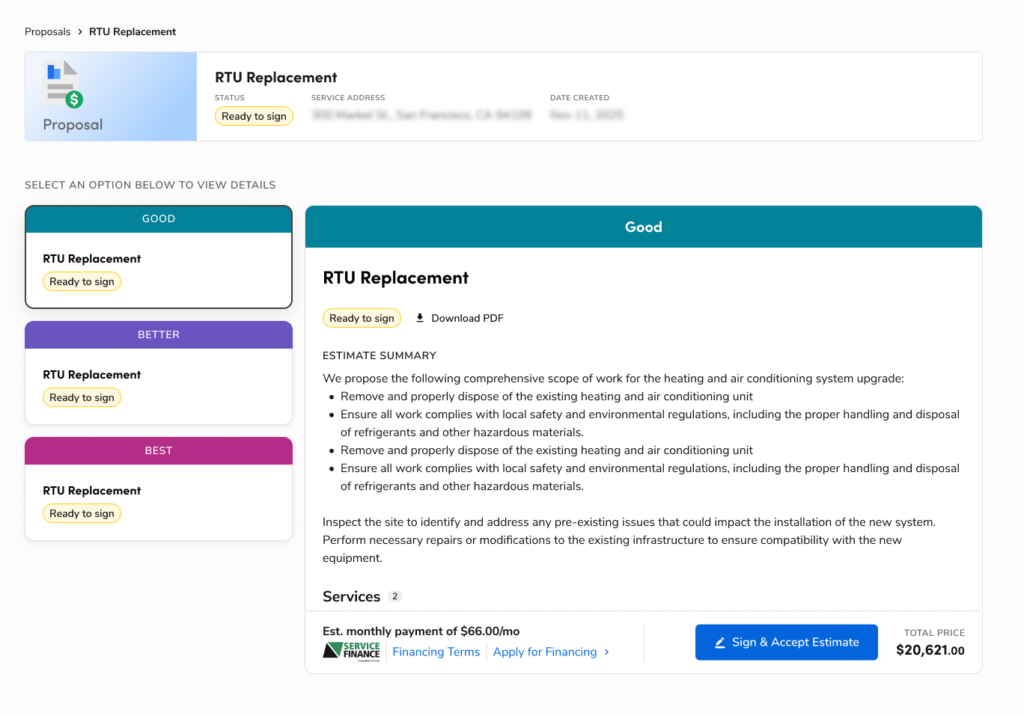The width and height of the screenshot is (1024, 716).
Task: Click the total price $20,621.00
Action: tap(930, 650)
